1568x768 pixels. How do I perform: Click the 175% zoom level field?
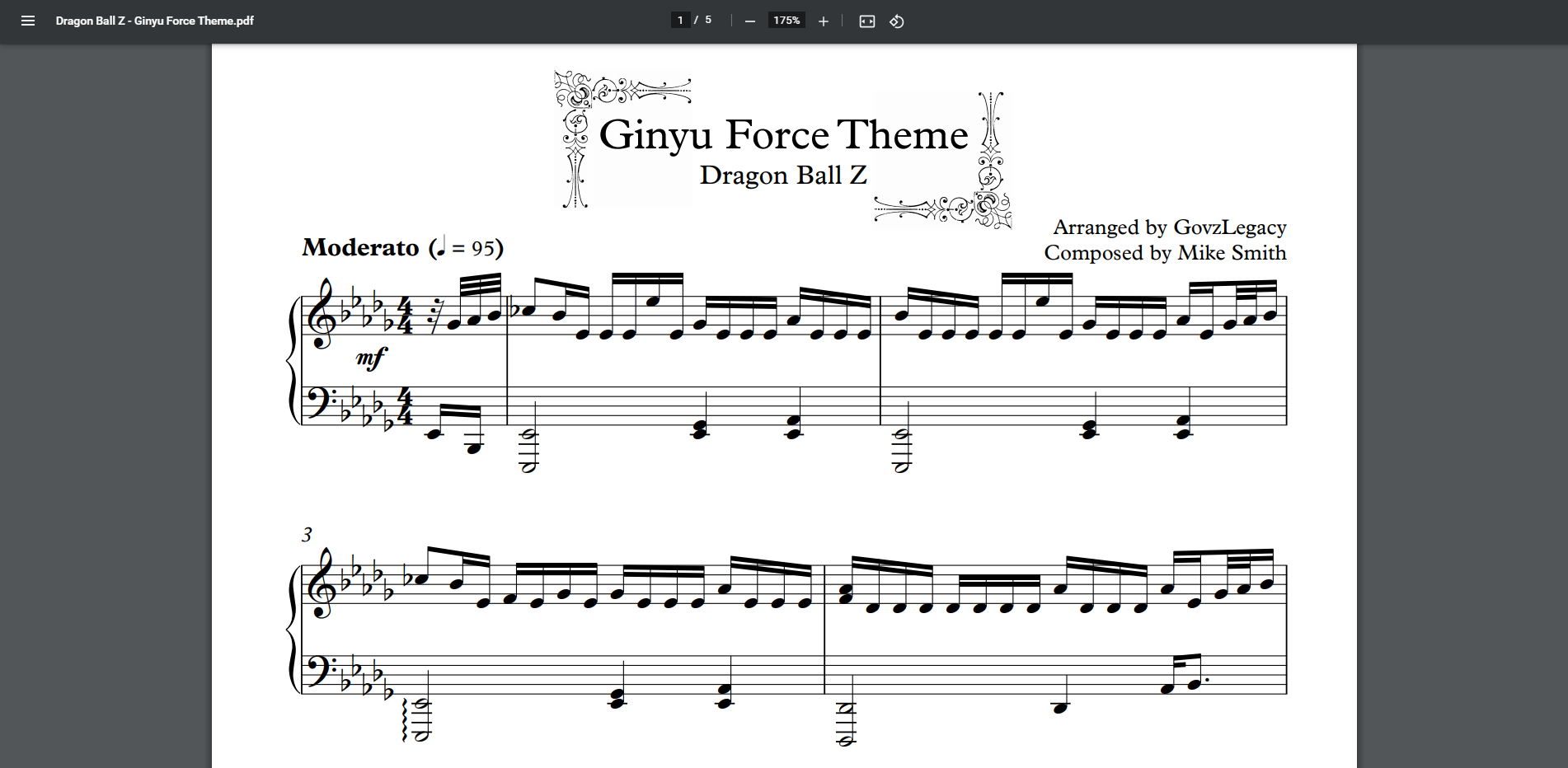(786, 21)
